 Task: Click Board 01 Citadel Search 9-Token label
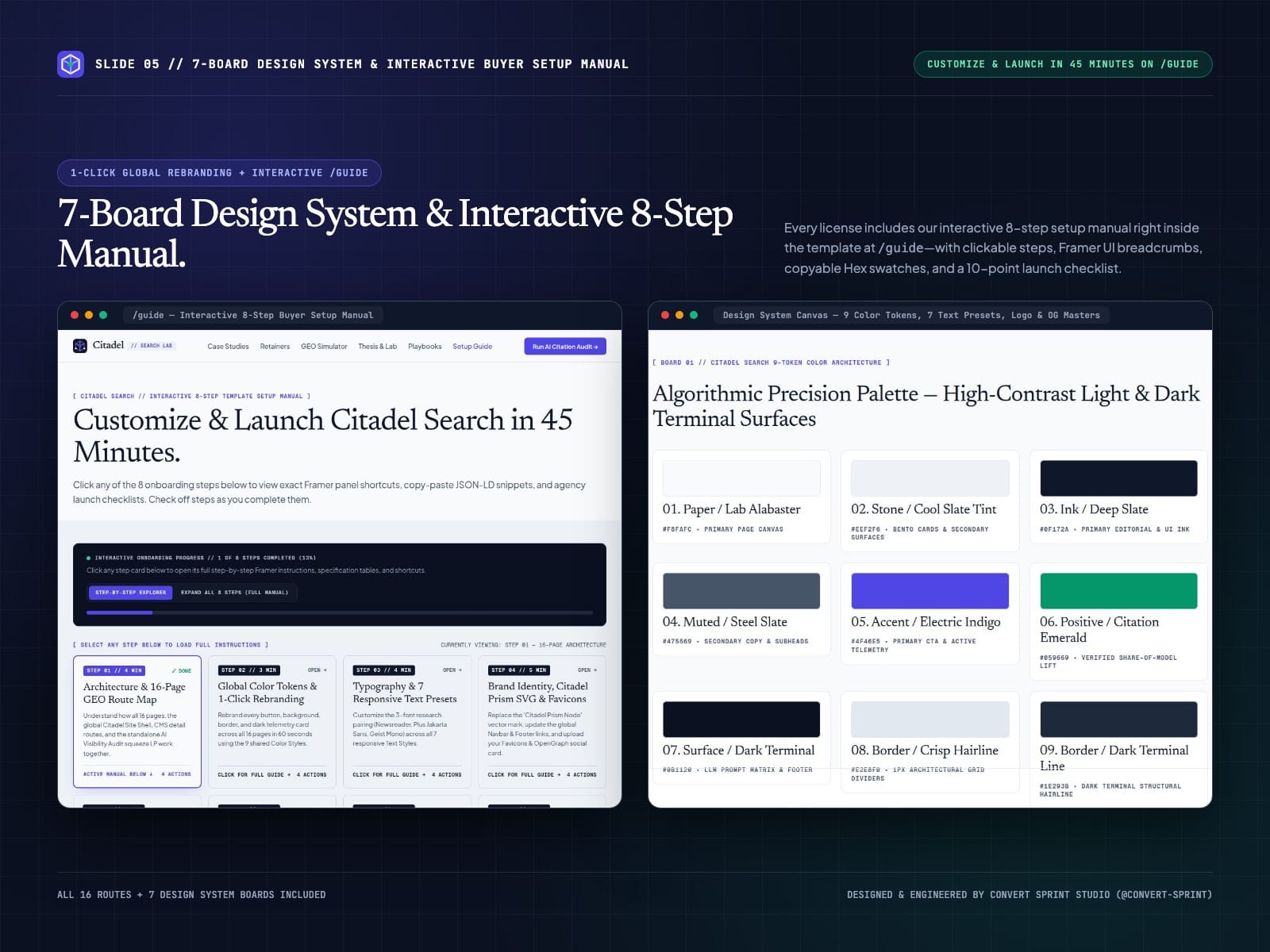(x=771, y=363)
